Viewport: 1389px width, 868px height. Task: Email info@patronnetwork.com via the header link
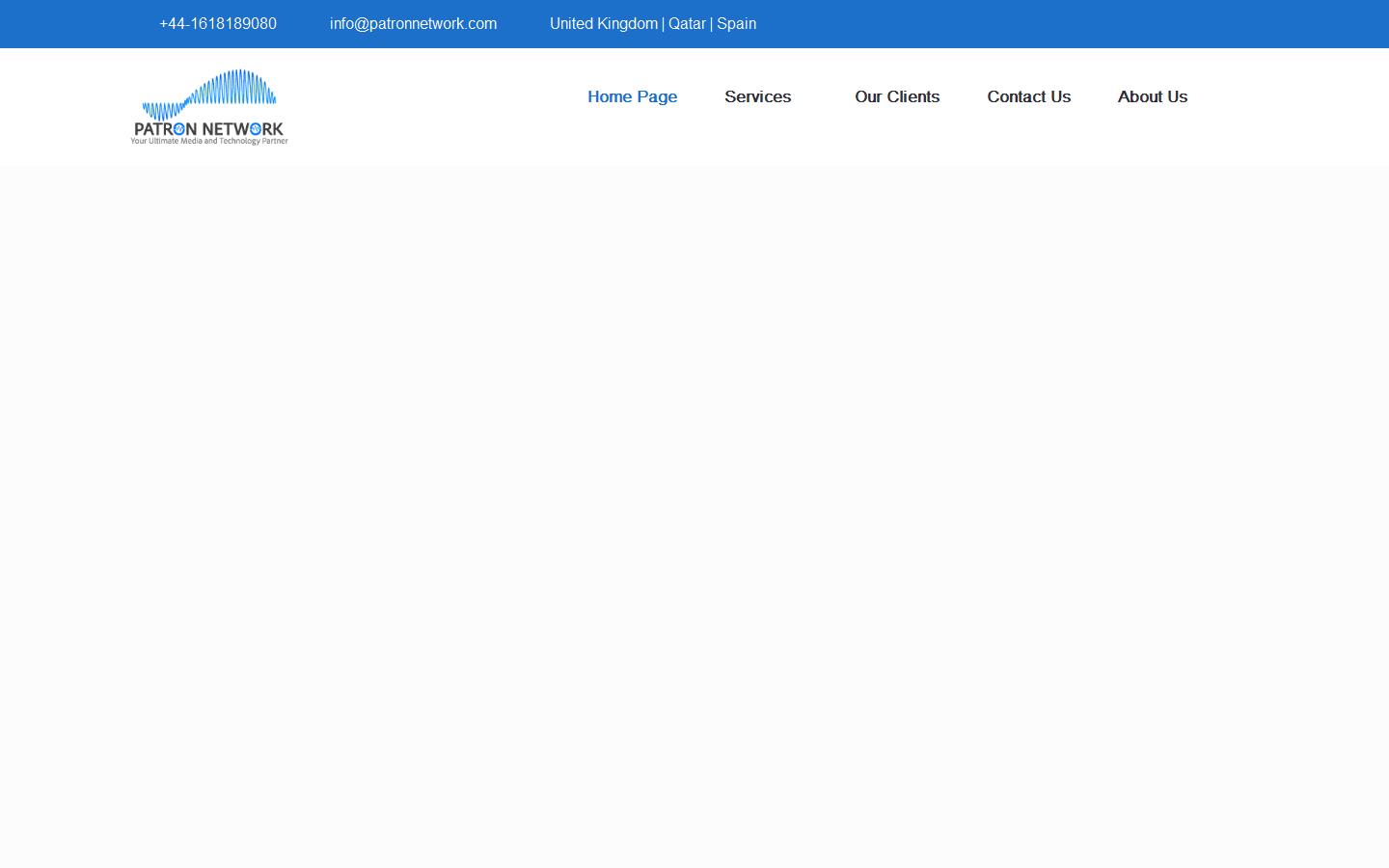pyautogui.click(x=413, y=23)
